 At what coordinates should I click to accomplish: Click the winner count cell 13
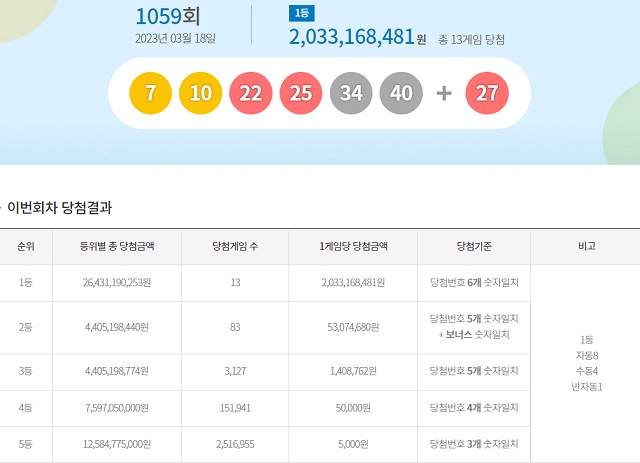tap(236, 283)
